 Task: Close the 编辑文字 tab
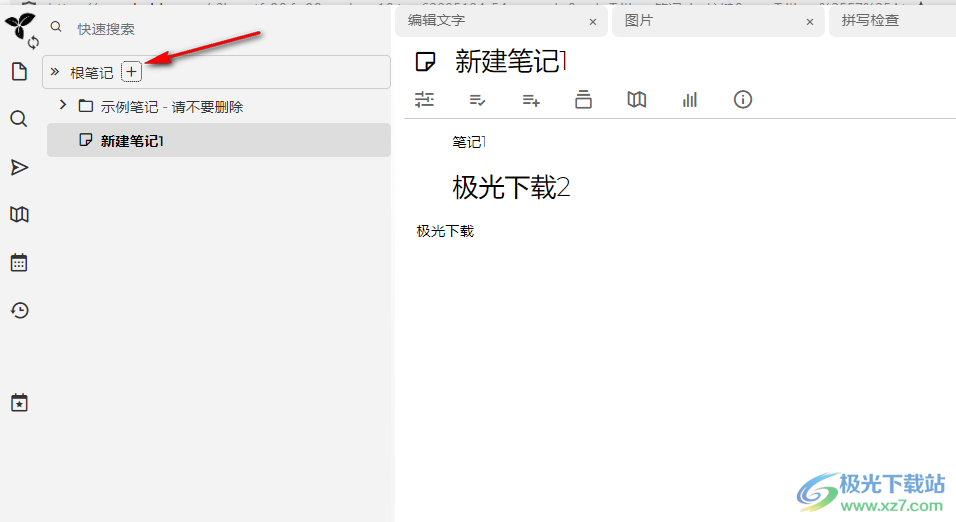tap(592, 21)
